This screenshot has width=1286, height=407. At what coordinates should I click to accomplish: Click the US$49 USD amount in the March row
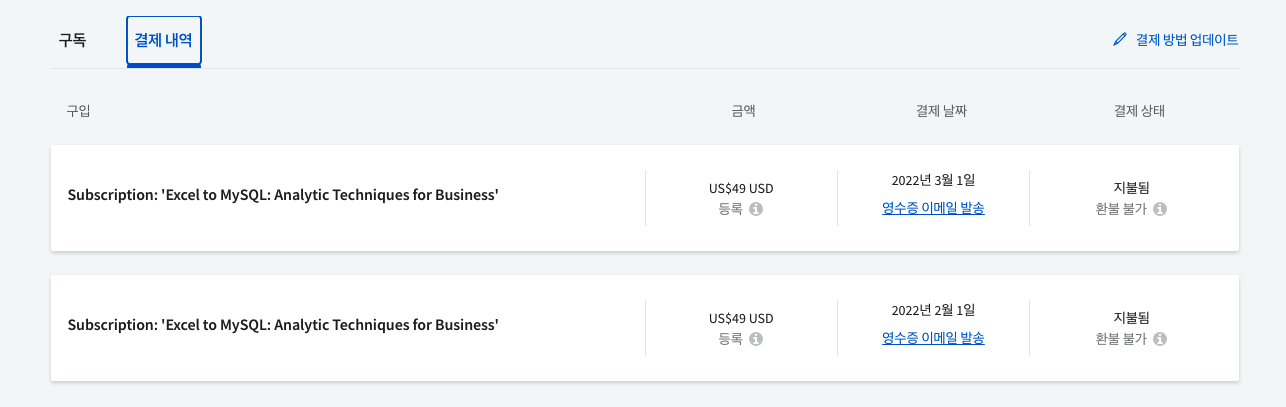point(741,188)
